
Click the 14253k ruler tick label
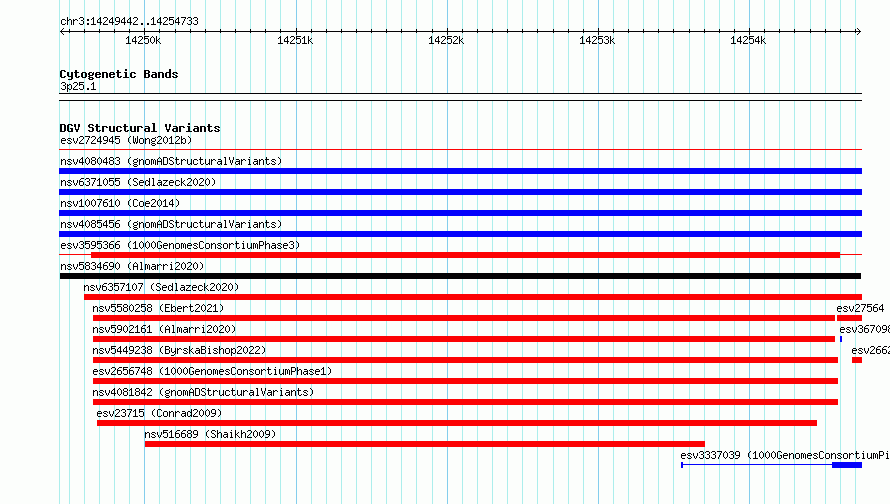click(597, 40)
